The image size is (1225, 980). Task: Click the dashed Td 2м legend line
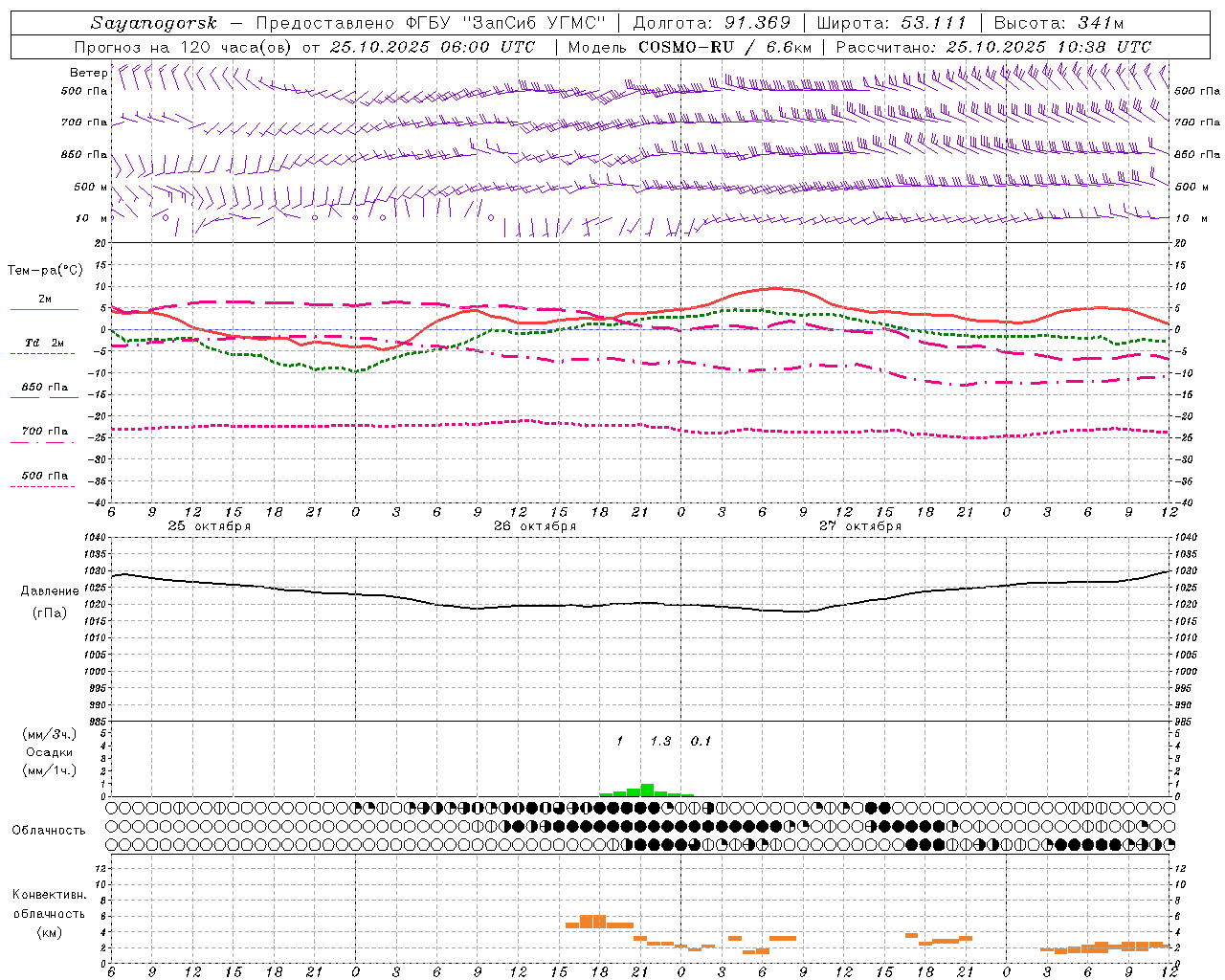(x=44, y=353)
